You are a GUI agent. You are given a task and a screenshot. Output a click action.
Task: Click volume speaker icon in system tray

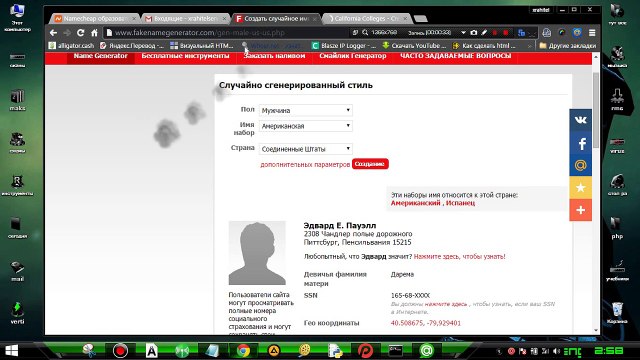[x=556, y=351]
